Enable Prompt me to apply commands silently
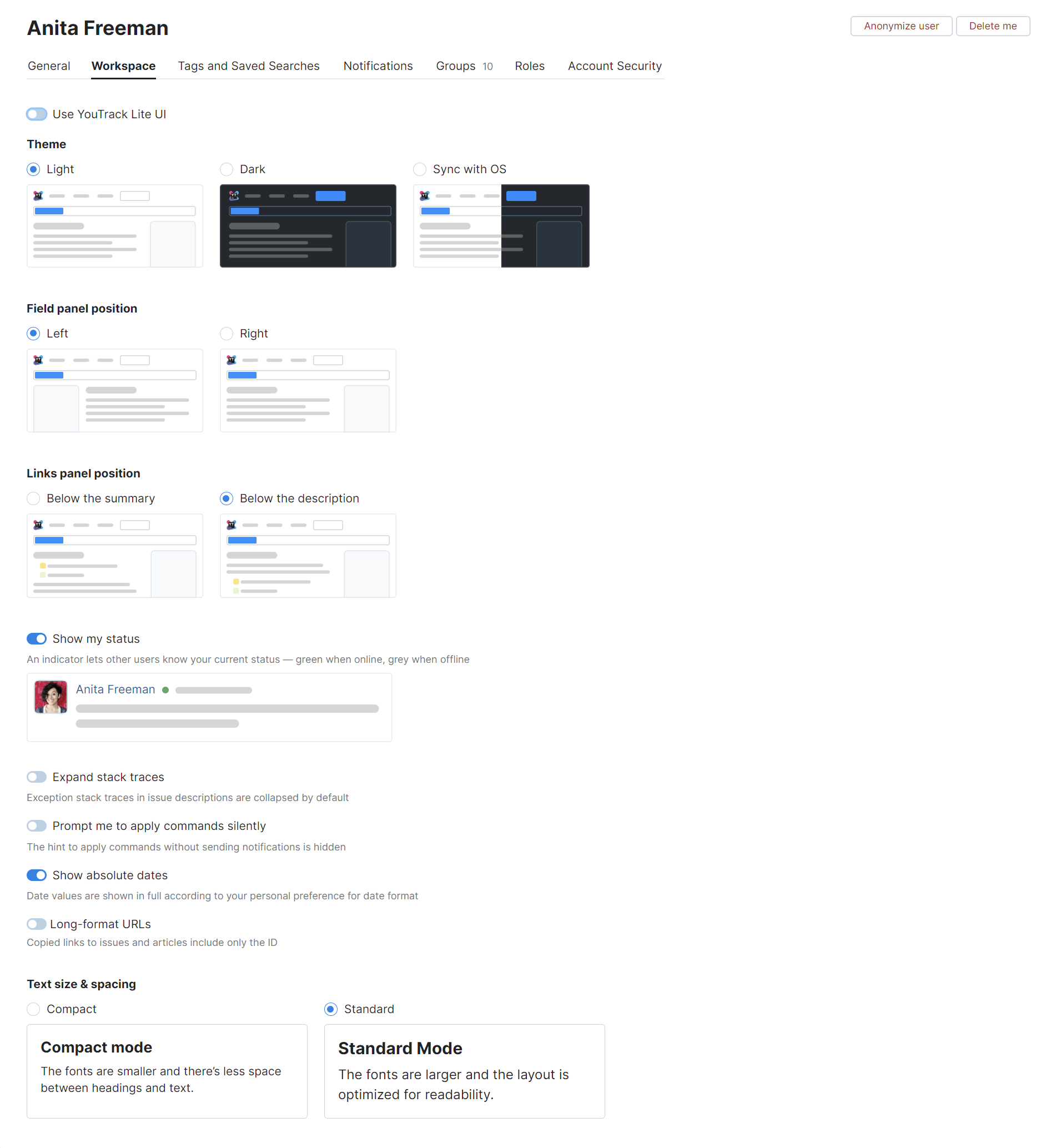The height and width of the screenshot is (1148, 1056). point(37,825)
